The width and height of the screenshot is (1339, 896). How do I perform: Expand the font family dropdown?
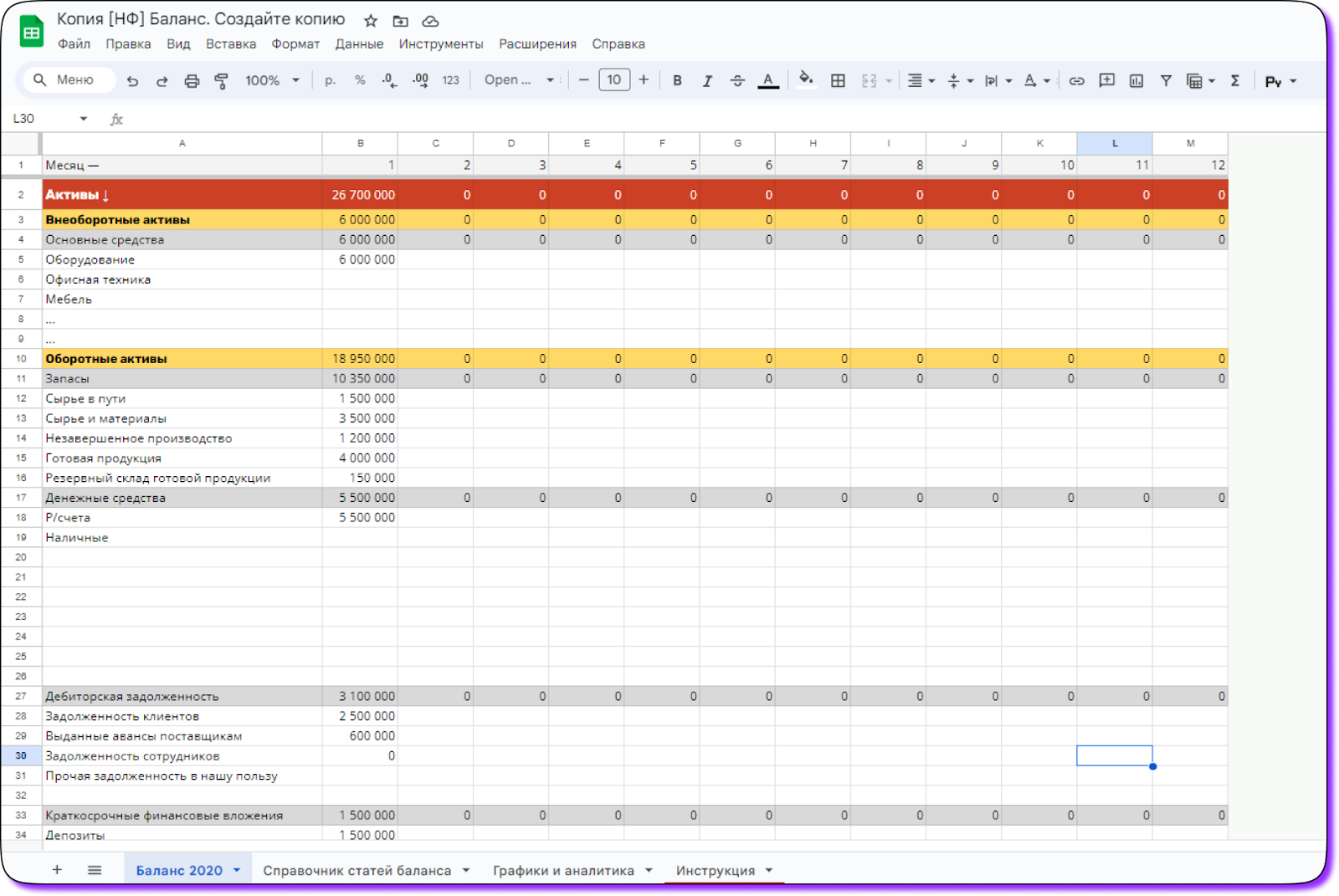(x=519, y=80)
